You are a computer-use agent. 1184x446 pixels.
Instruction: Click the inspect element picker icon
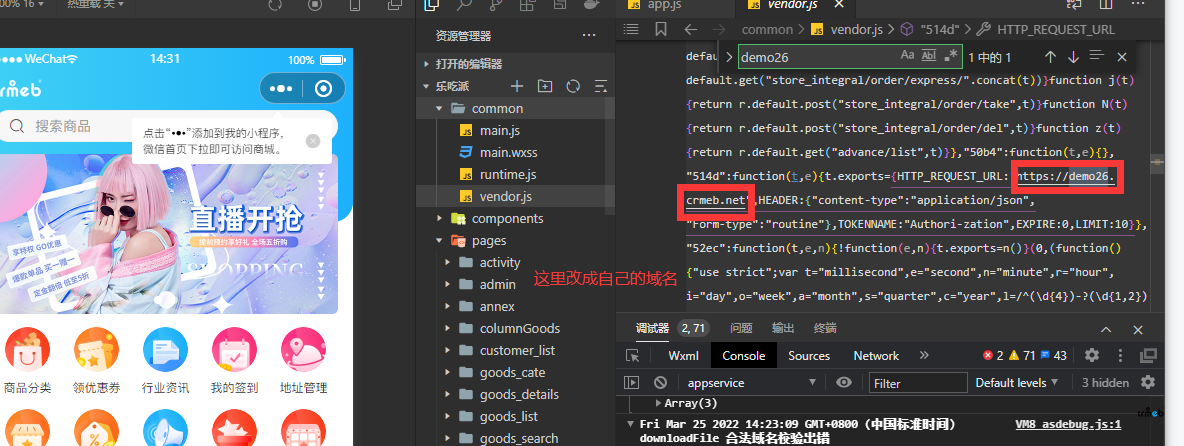click(633, 355)
